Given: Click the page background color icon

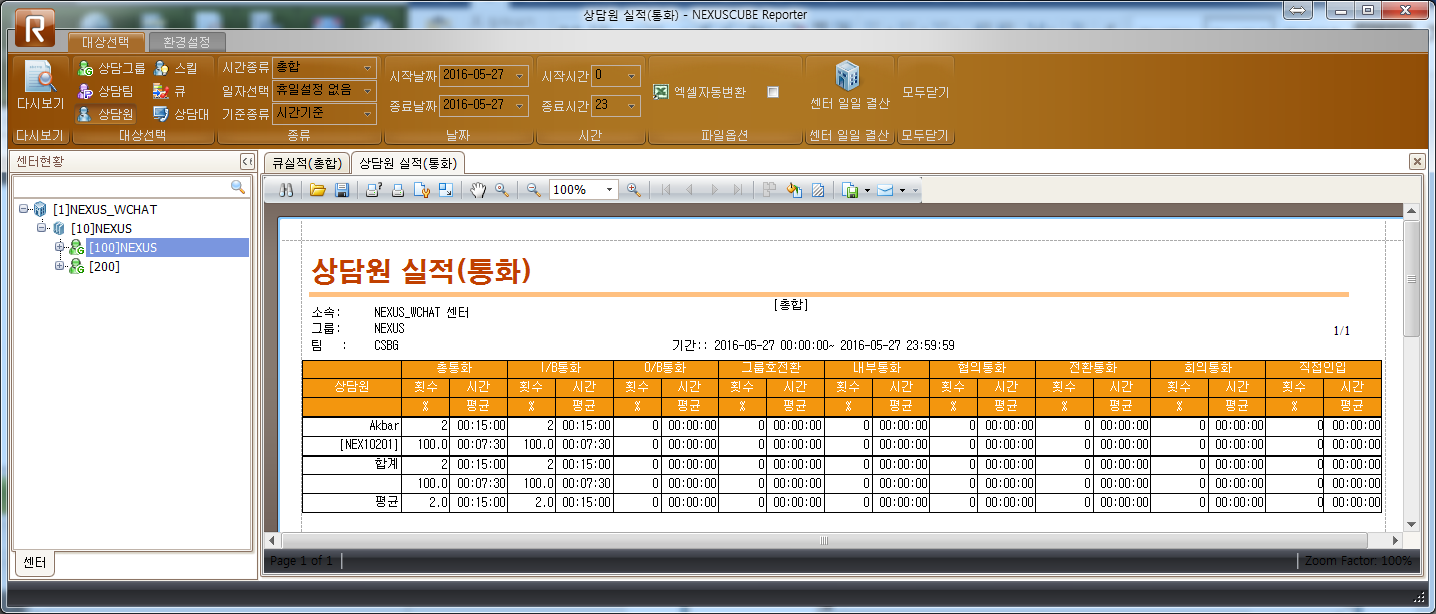Looking at the screenshot, I should pos(794,190).
